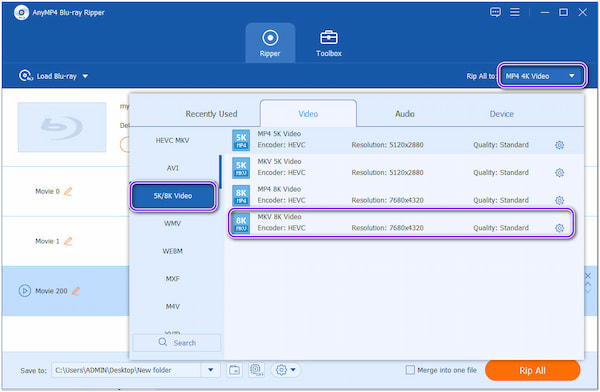Open settings gear for MP4 5K Video
The image size is (600, 392).
tap(559, 145)
